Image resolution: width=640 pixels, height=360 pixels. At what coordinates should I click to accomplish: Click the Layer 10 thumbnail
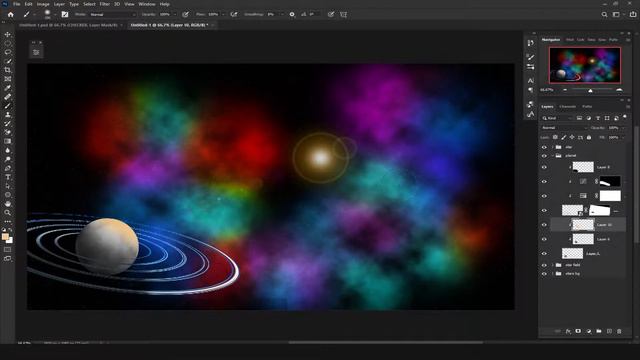[x=583, y=225]
